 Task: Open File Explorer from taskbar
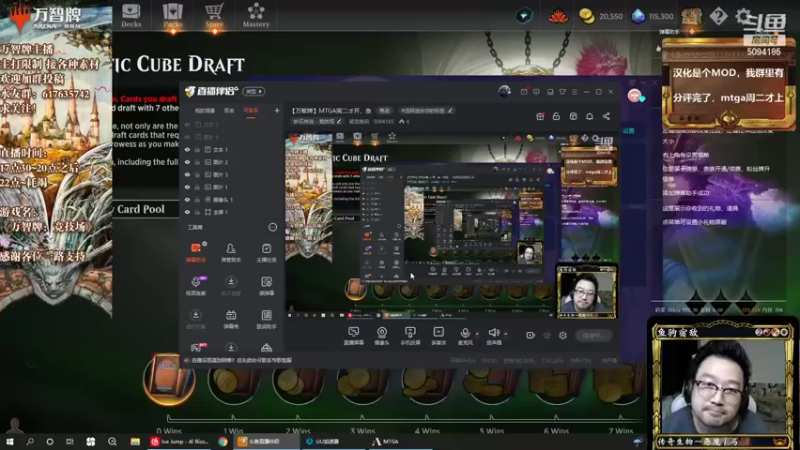[x=135, y=442]
